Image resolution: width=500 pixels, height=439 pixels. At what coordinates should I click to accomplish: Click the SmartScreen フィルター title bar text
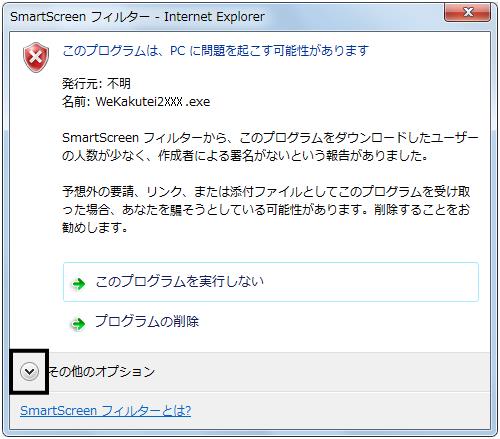tap(80, 16)
